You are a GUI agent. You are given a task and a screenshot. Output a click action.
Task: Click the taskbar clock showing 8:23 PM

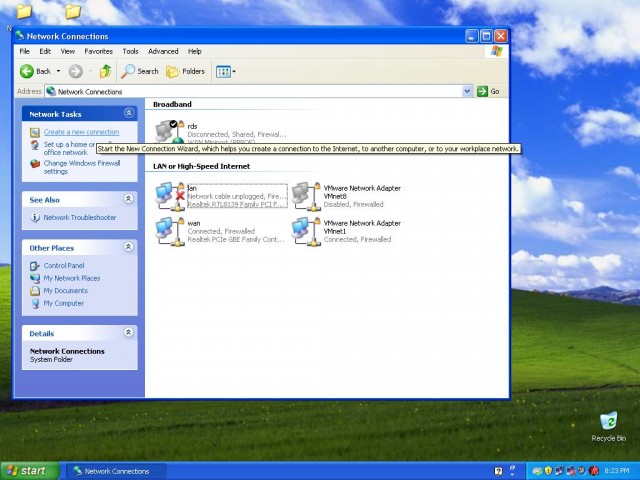pyautogui.click(x=617, y=471)
